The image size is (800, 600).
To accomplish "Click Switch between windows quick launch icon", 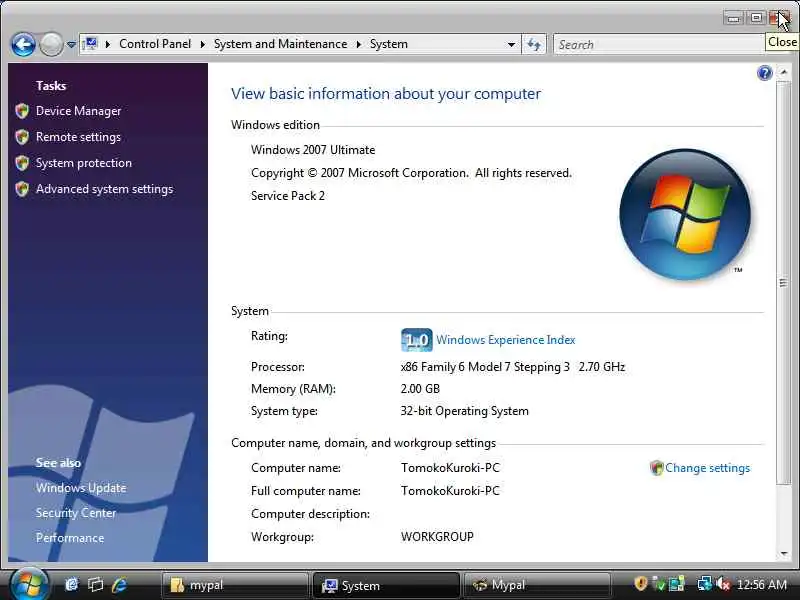I will [95, 584].
